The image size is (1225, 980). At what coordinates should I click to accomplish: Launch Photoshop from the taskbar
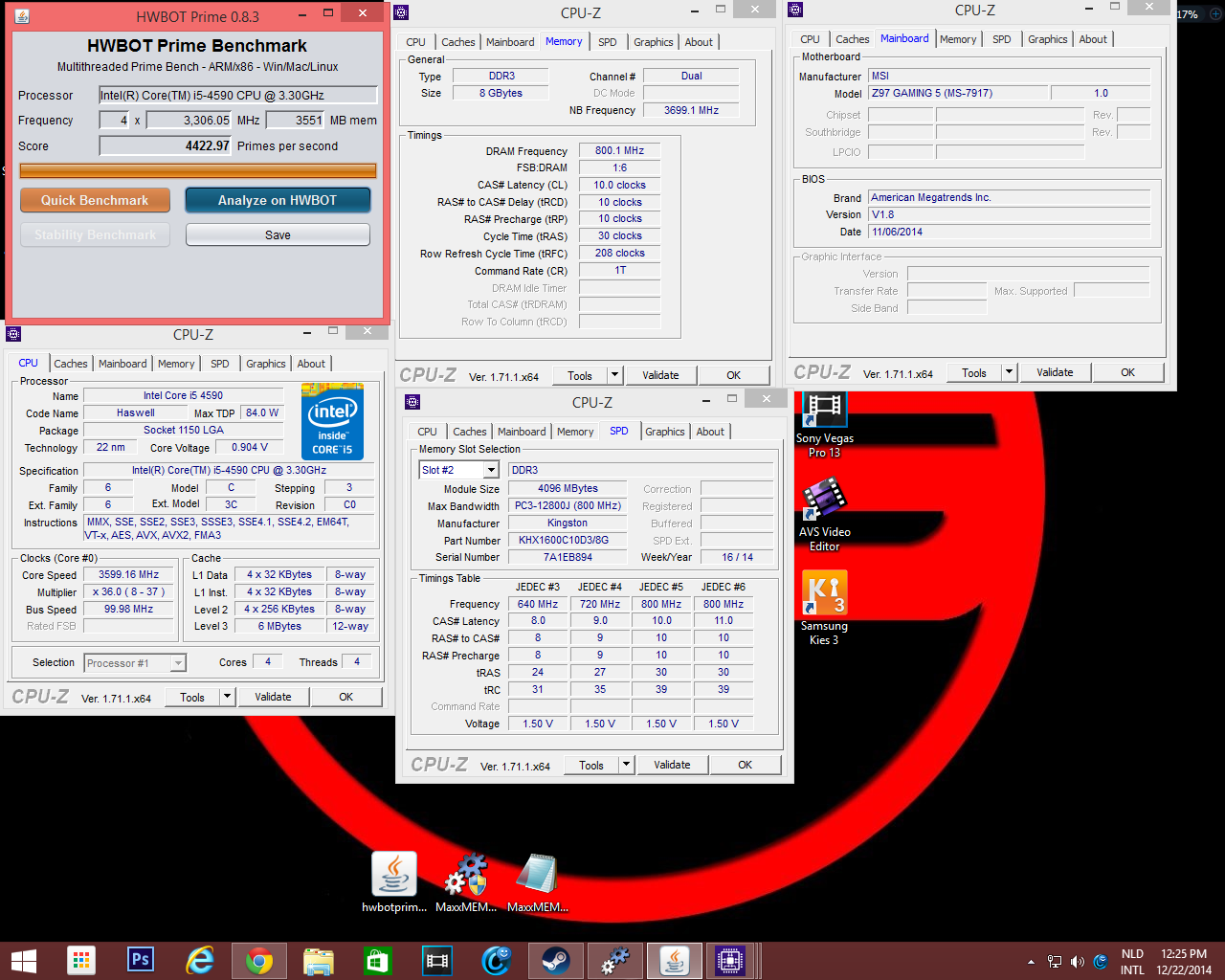point(141,960)
